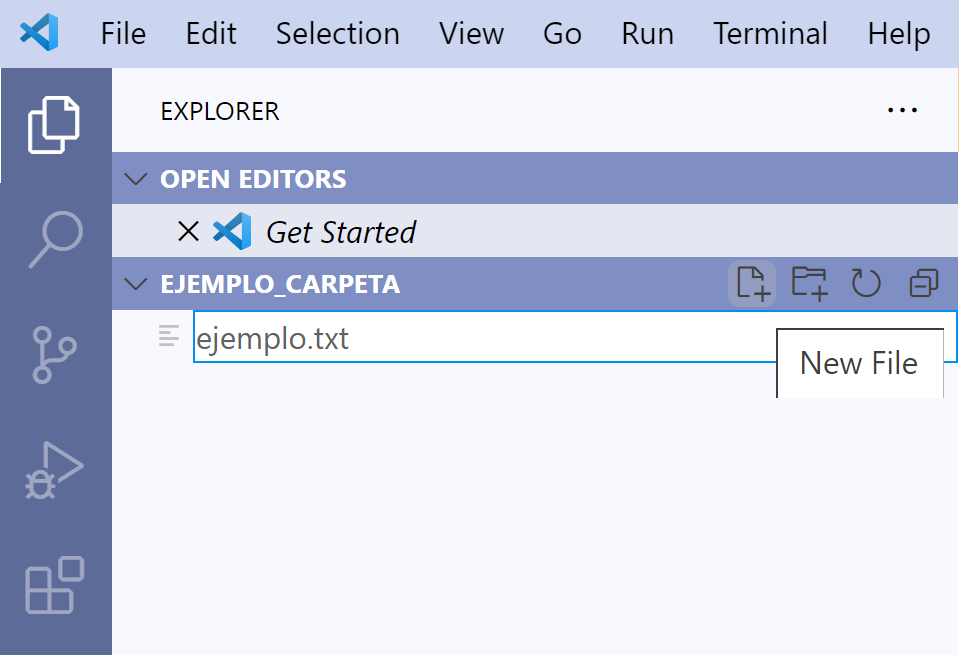Viewport: 959px width, 655px height.
Task: Open the Run and Debug view
Action: coord(54,470)
